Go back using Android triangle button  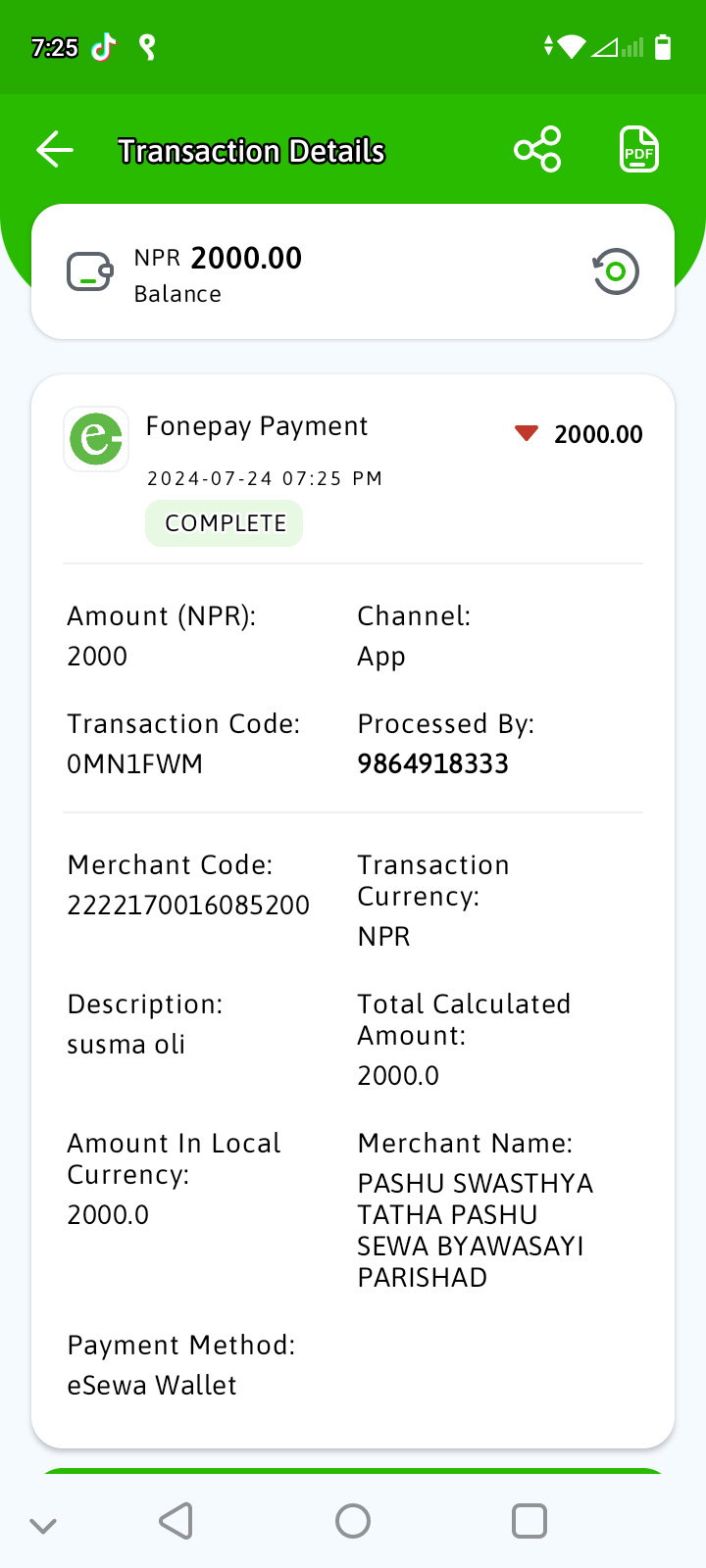tap(176, 1521)
